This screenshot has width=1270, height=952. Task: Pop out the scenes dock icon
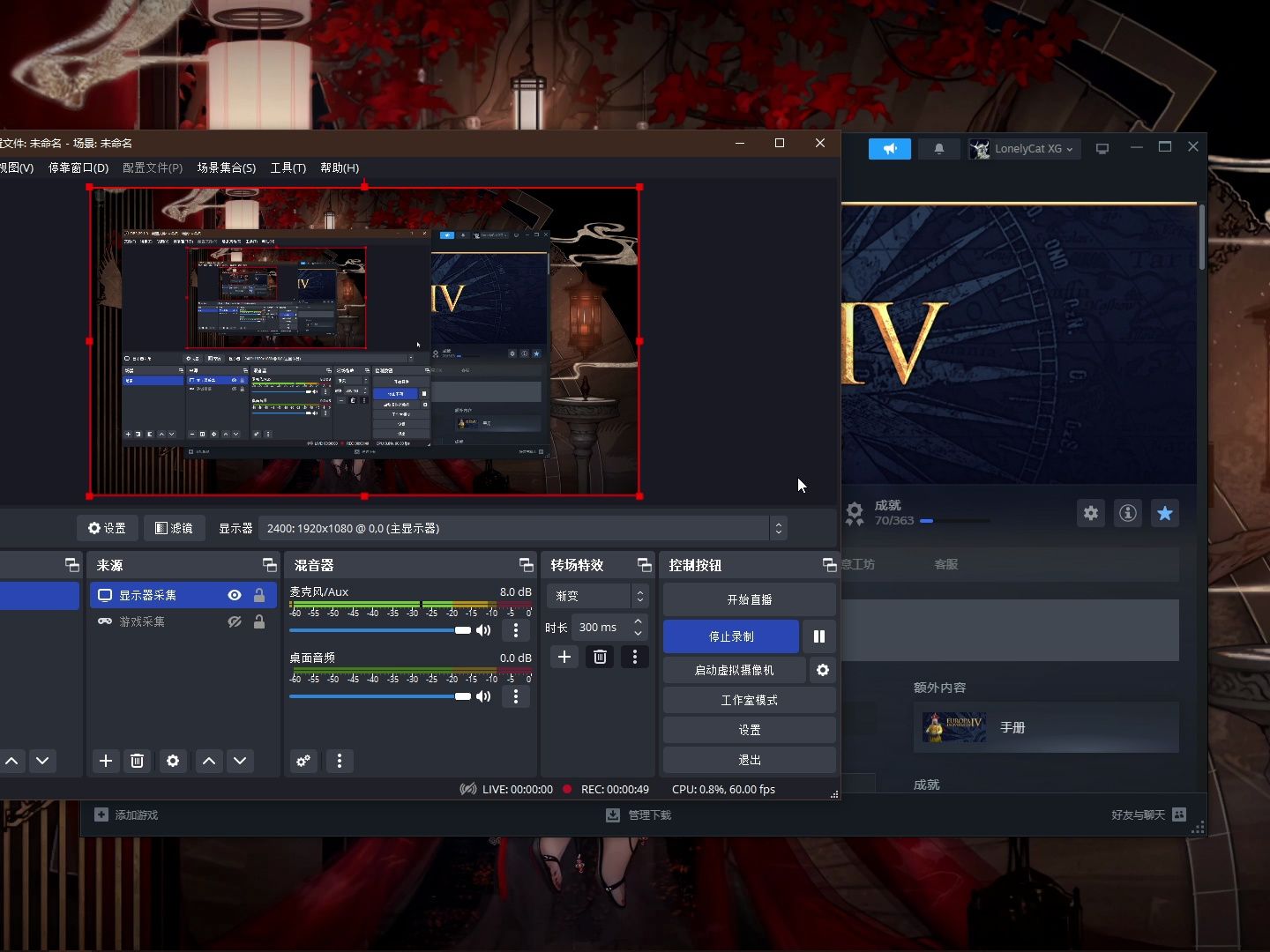pyautogui.click(x=71, y=565)
